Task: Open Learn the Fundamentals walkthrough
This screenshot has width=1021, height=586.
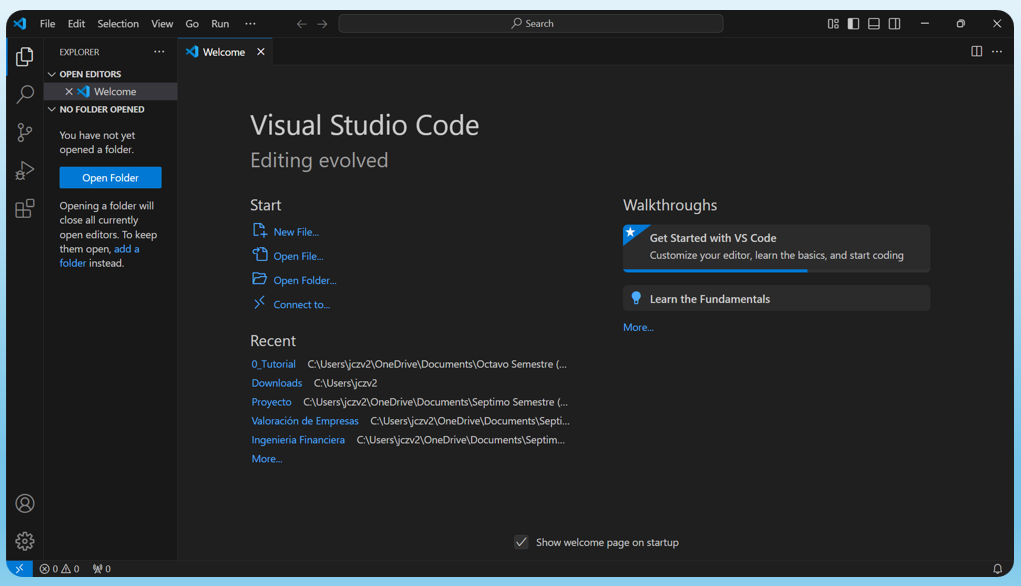Action: 776,298
